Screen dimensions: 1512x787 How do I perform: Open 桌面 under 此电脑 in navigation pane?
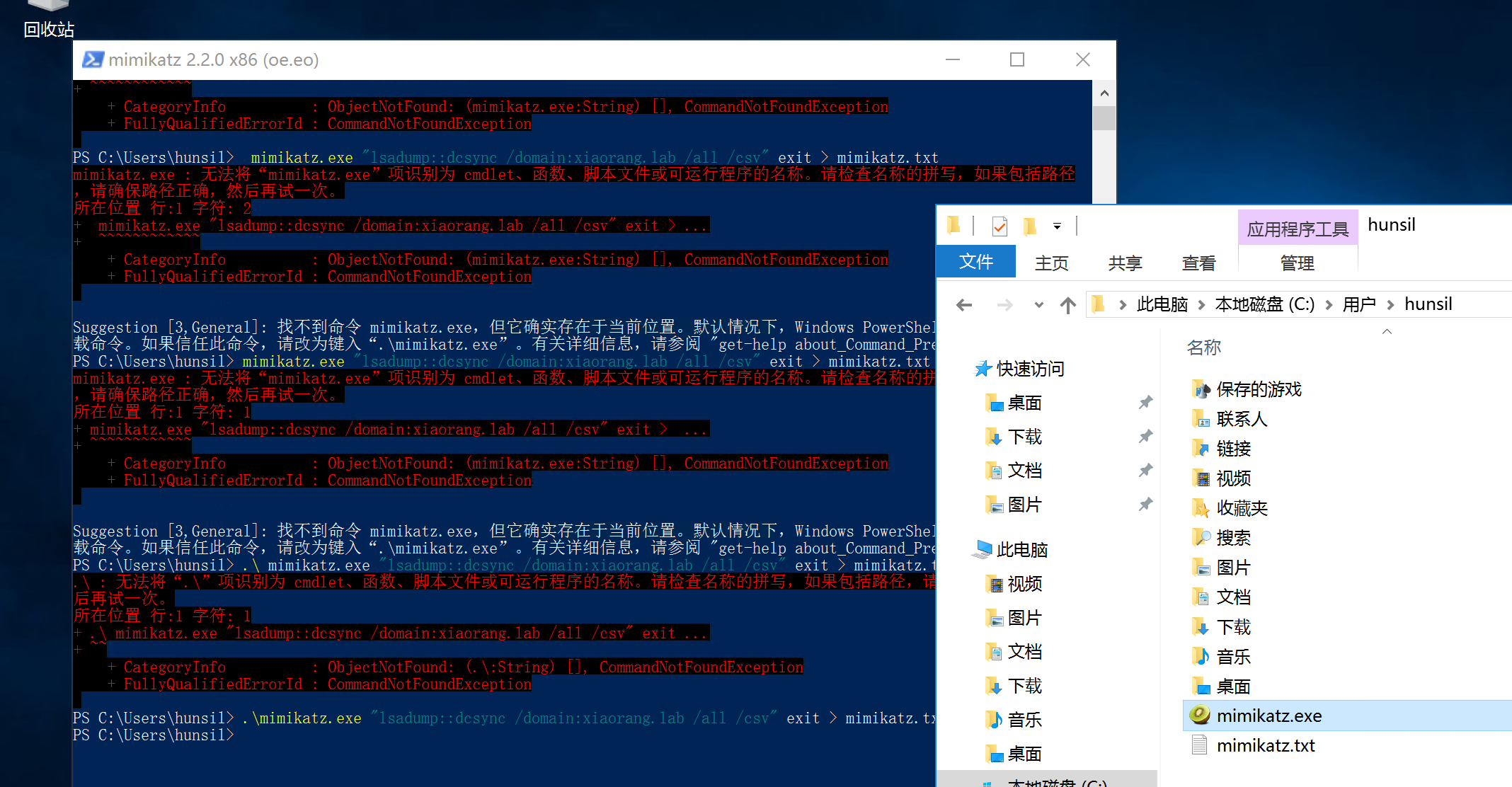1014,754
